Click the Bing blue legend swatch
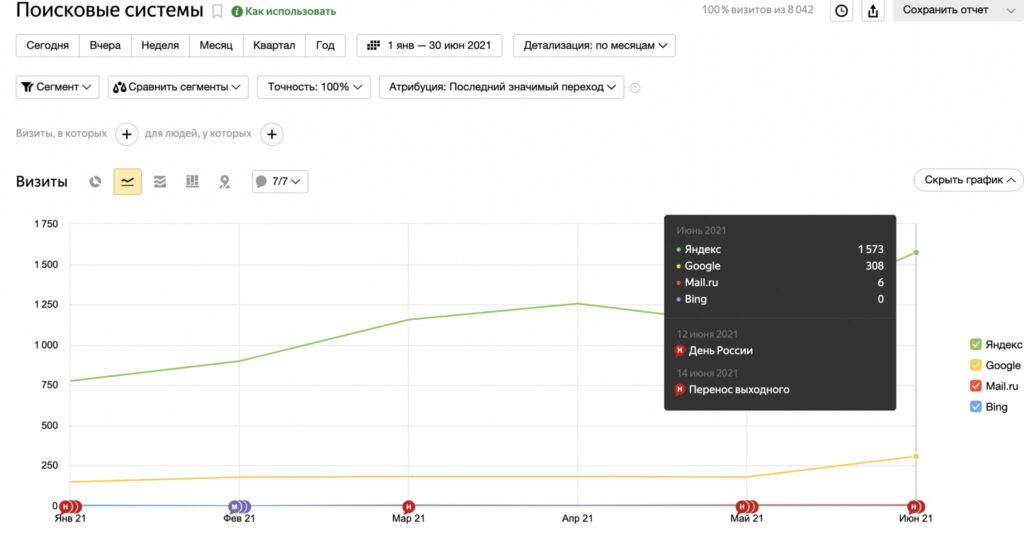The height and width of the screenshot is (535, 1024). coord(976,407)
